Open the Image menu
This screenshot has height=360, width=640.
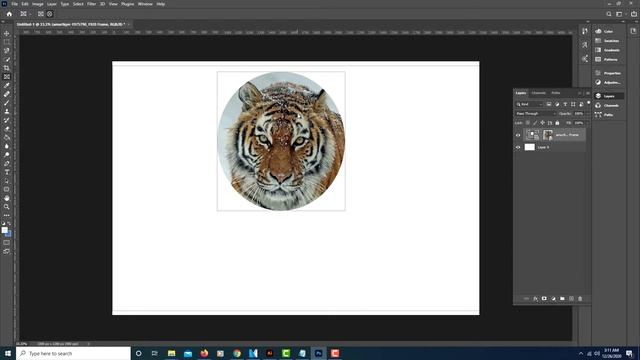click(x=38, y=4)
